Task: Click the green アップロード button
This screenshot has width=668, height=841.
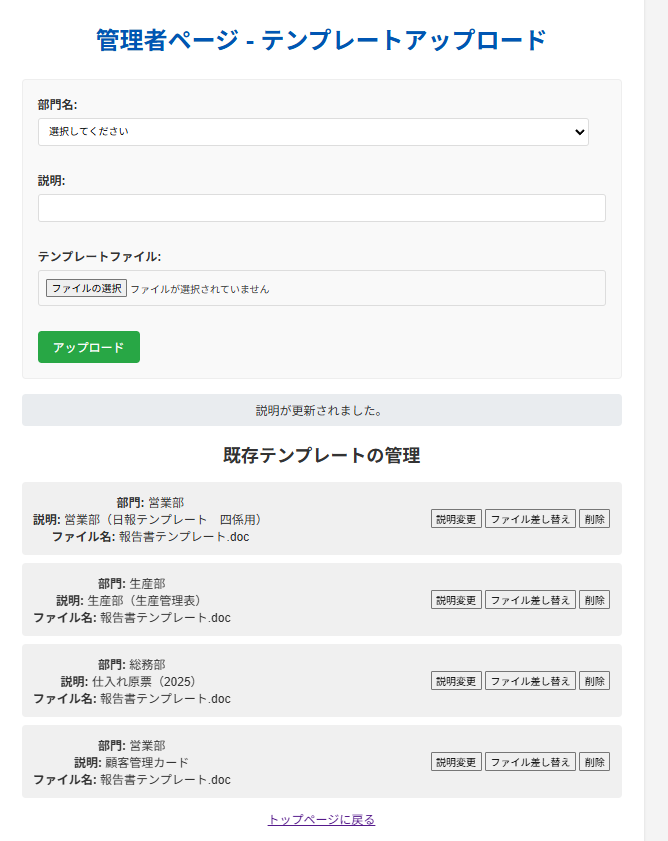Action: pos(89,347)
